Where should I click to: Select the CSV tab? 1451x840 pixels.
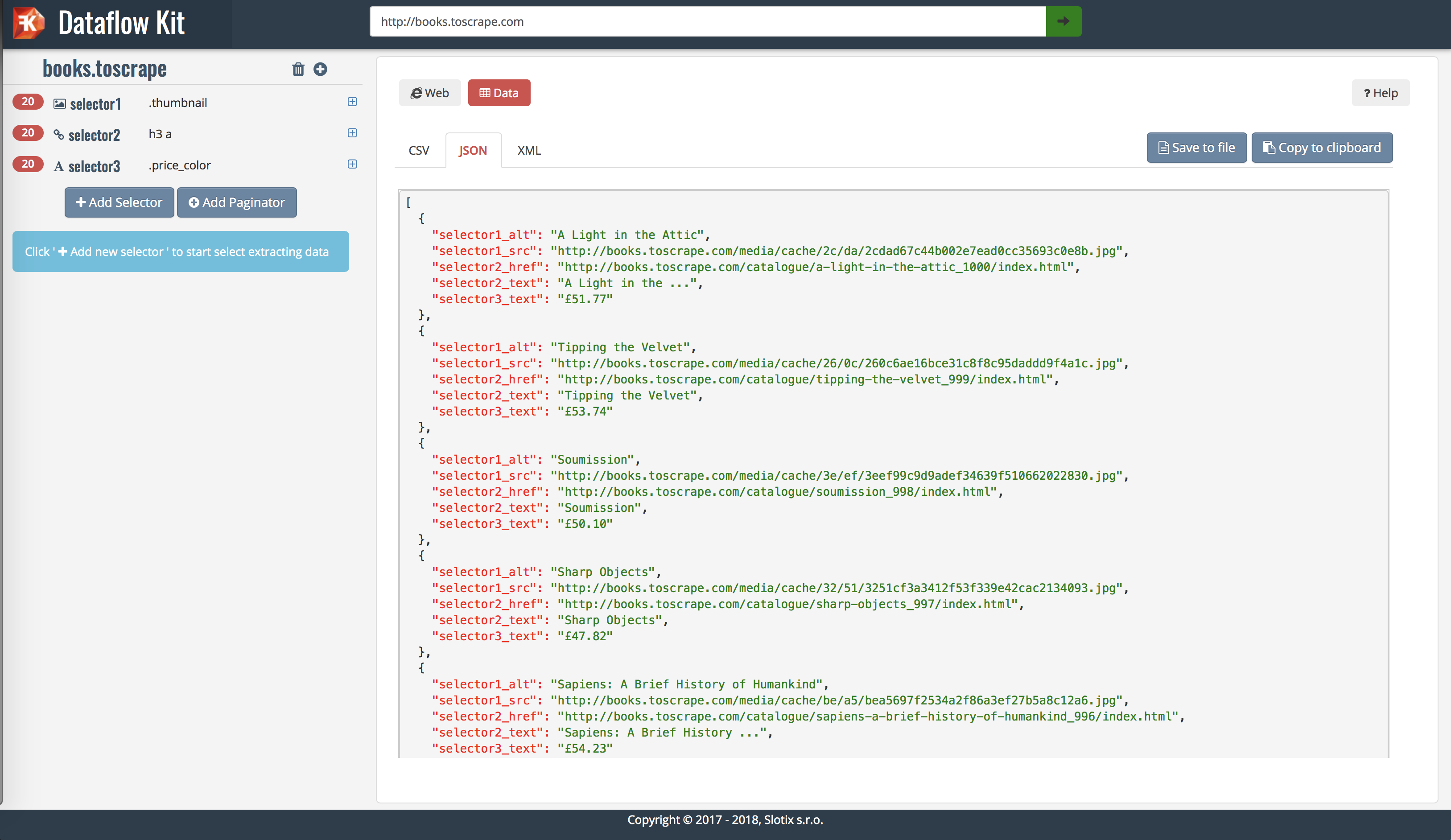coord(419,150)
